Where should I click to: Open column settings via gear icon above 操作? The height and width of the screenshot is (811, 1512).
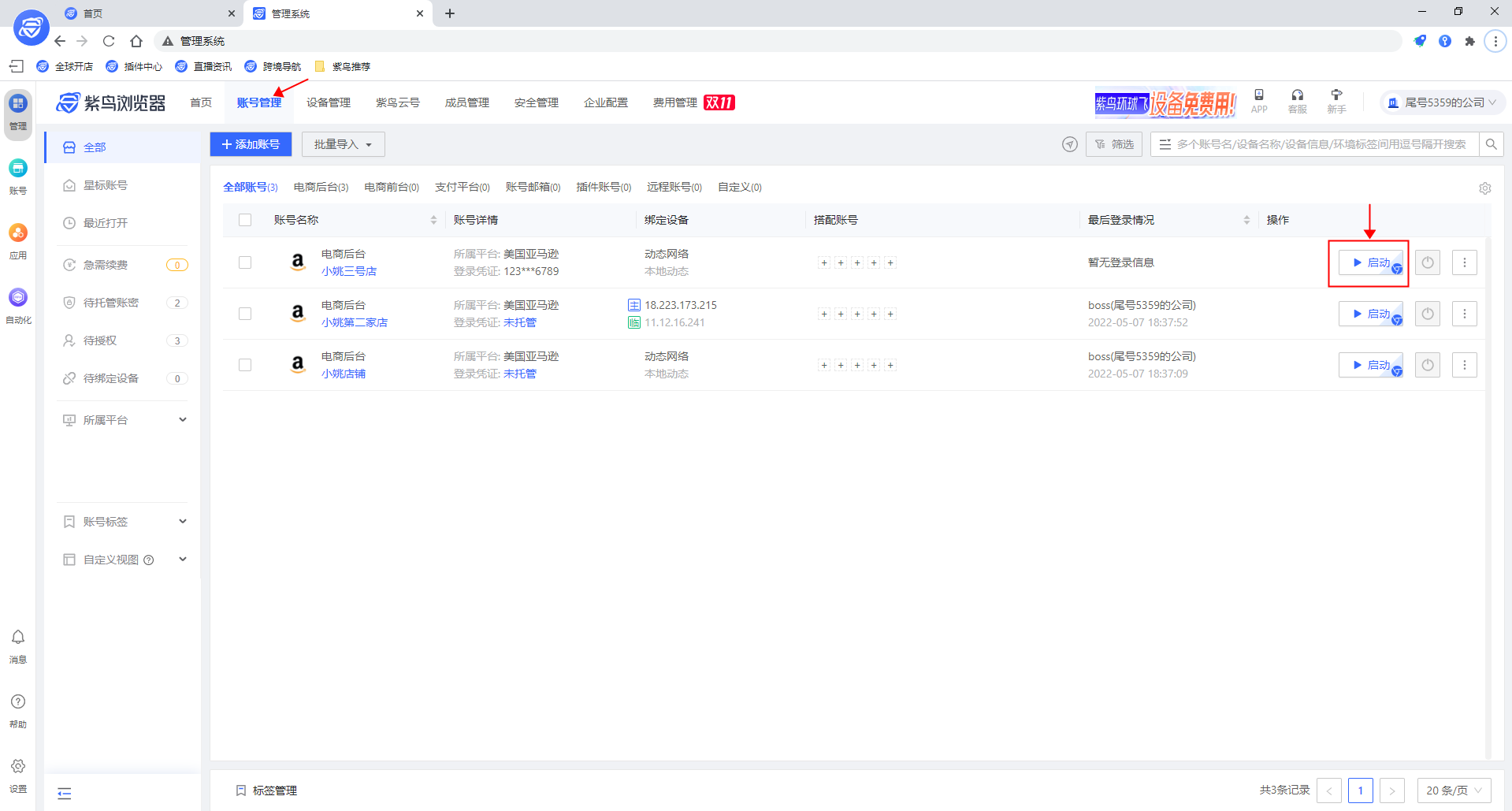tap(1484, 188)
